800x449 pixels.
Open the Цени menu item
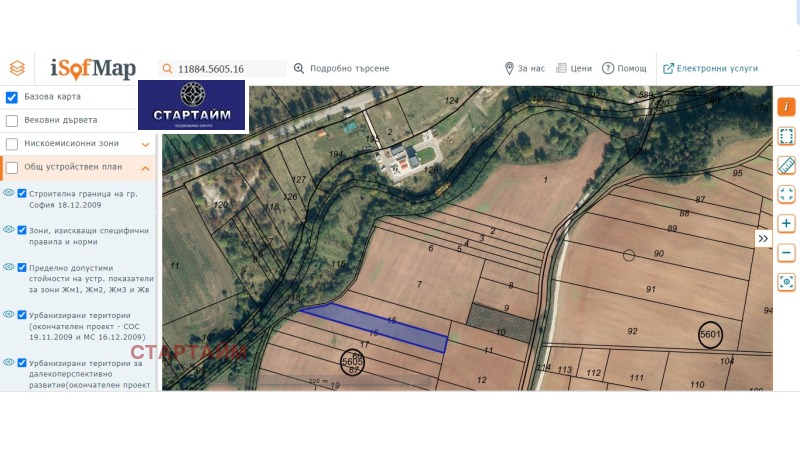pos(574,68)
